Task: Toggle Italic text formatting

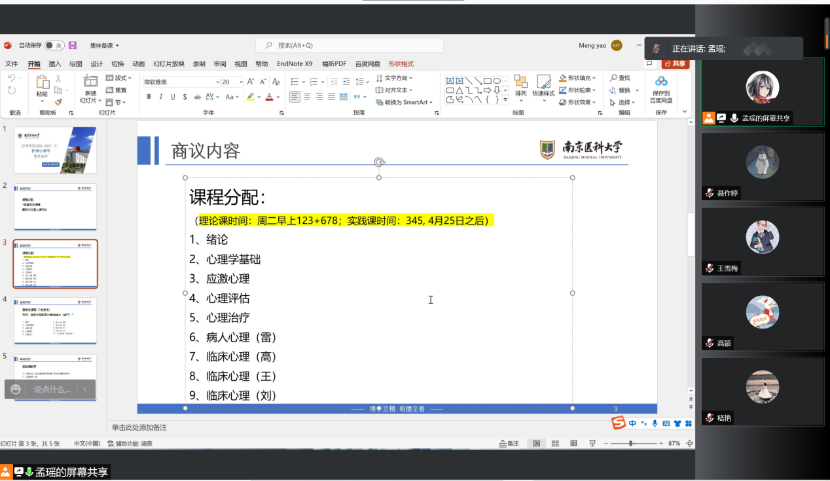Action: [x=160, y=97]
